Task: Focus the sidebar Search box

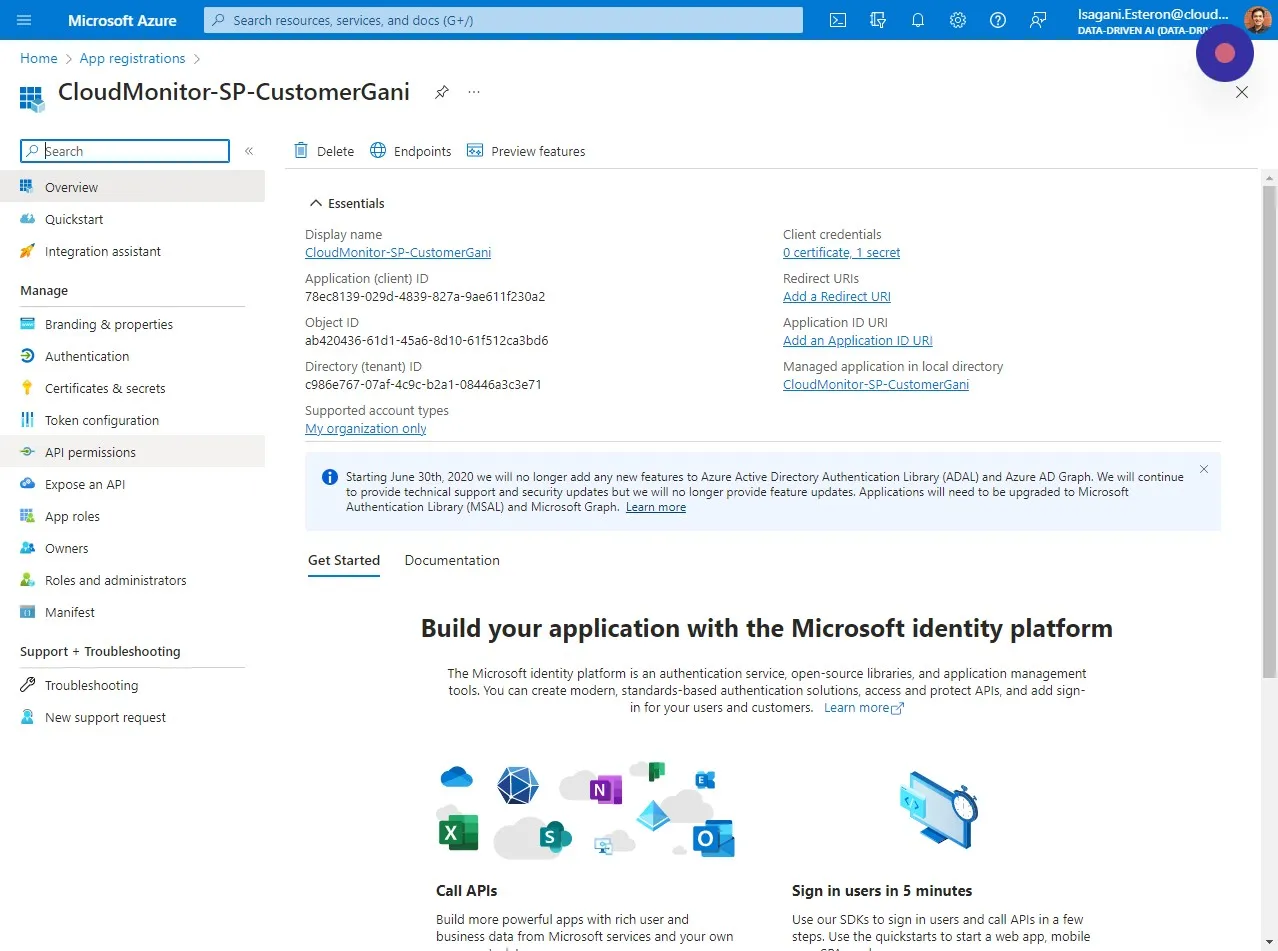Action: click(125, 151)
